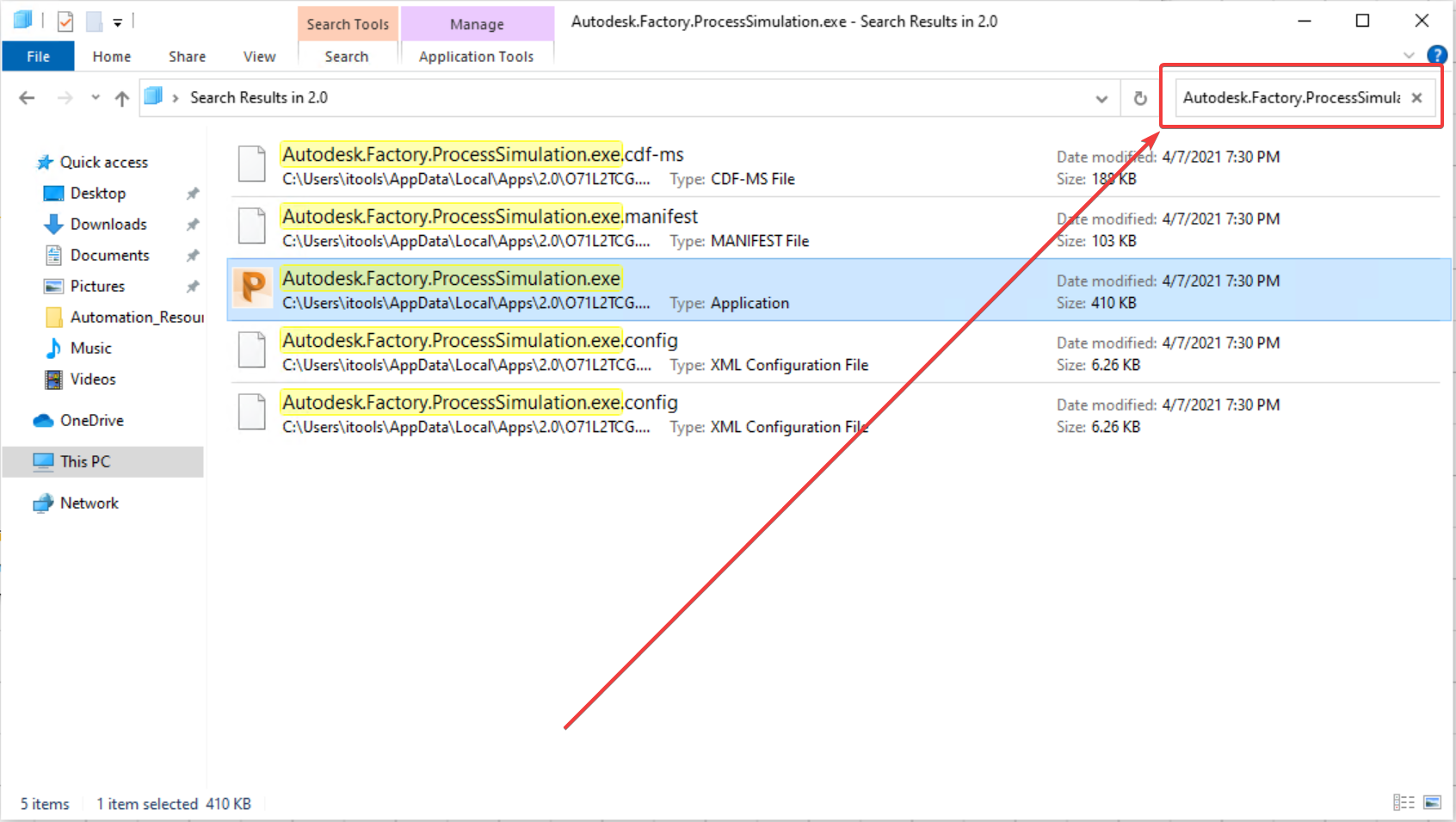Image resolution: width=1456 pixels, height=822 pixels.
Task: Go up one folder level
Action: (x=122, y=98)
